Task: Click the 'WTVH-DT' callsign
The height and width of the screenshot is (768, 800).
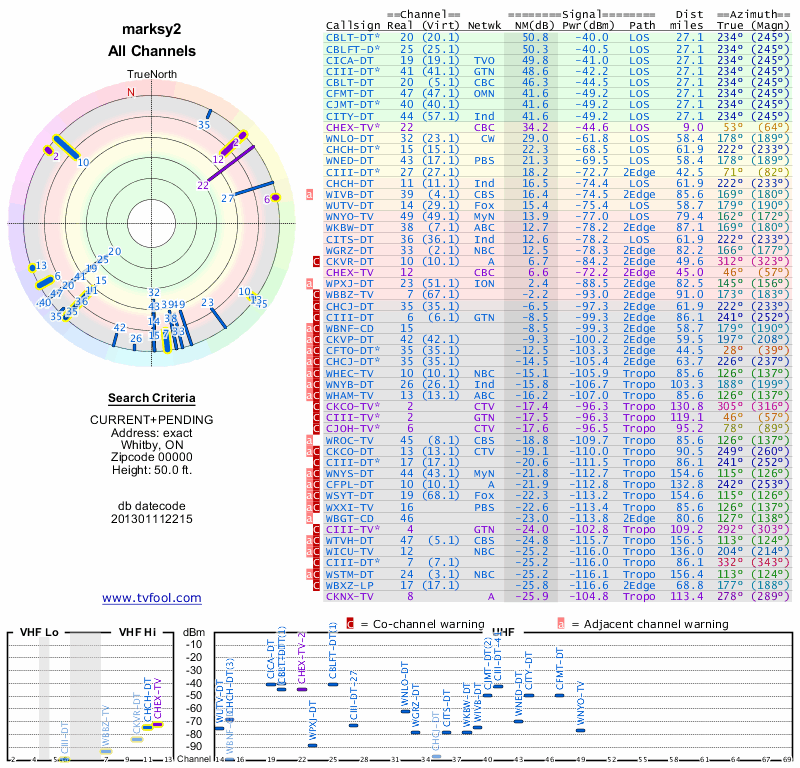Action: pos(349,540)
